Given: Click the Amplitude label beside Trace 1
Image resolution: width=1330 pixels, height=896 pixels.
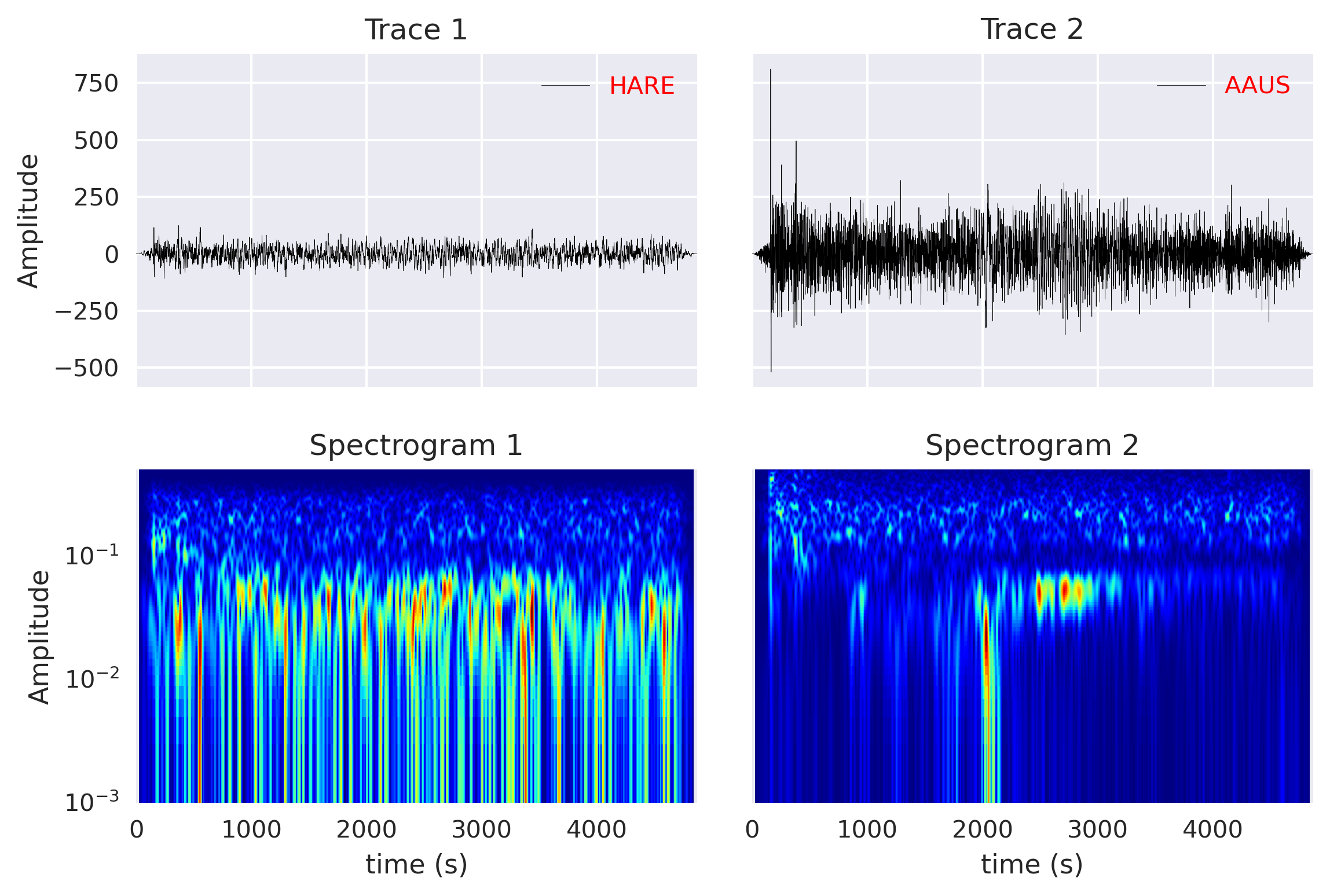Looking at the screenshot, I should pyautogui.click(x=28, y=221).
